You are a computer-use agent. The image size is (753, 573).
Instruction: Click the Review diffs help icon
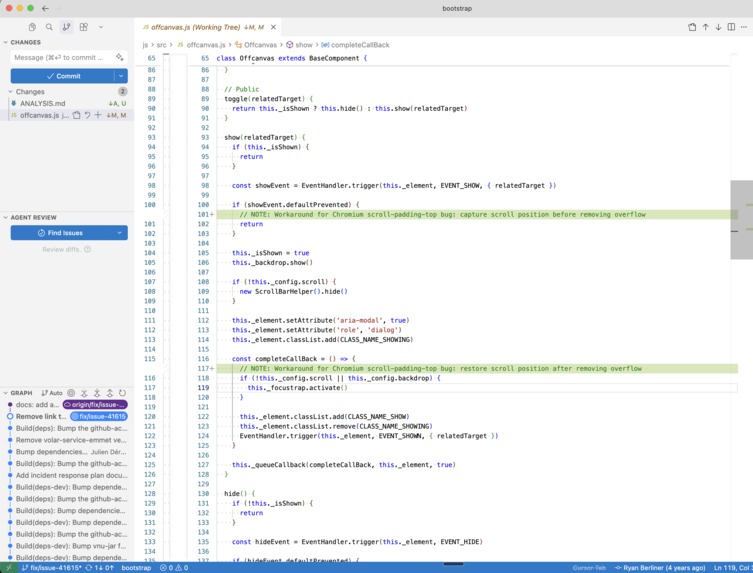tap(87, 249)
